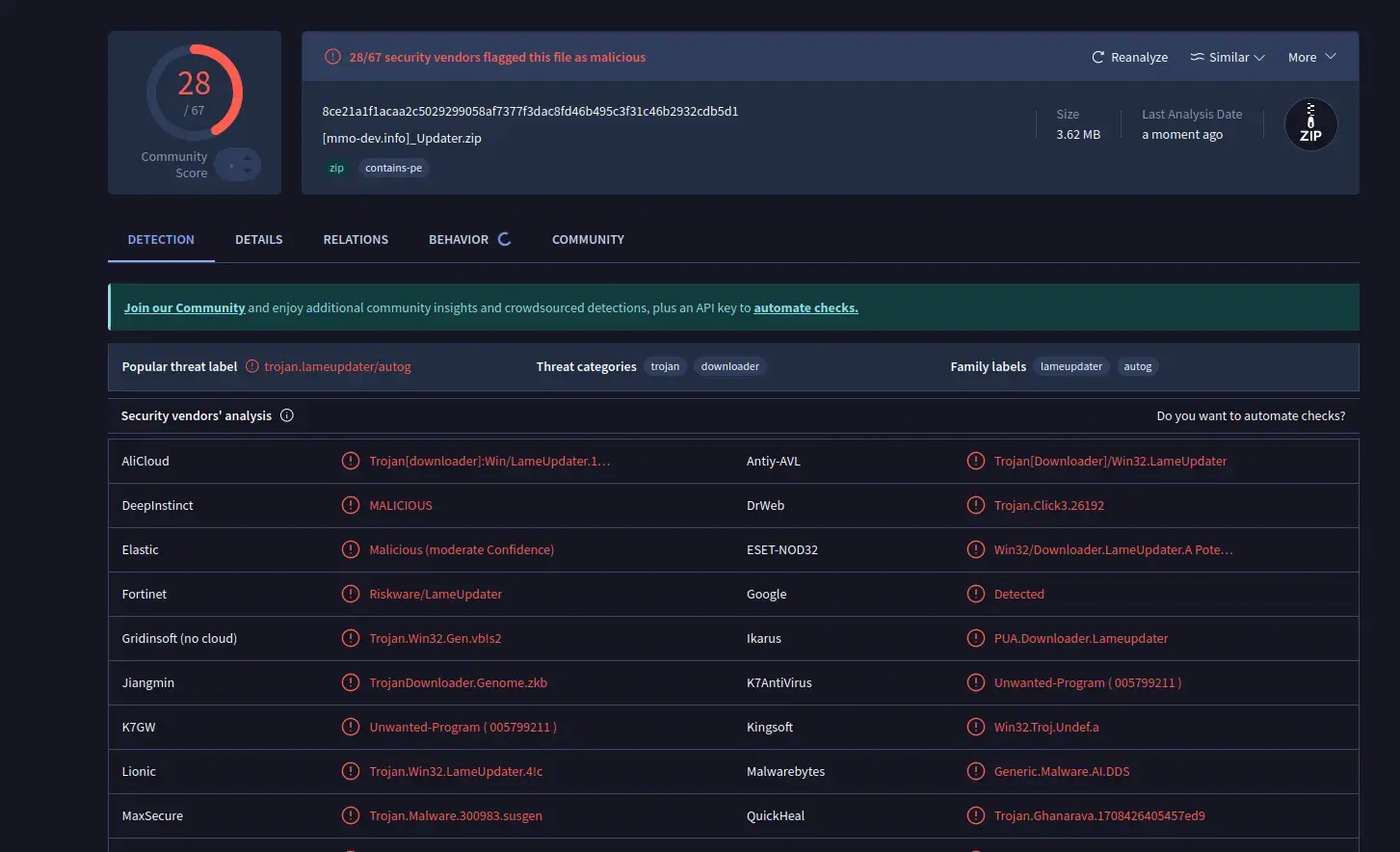
Task: Click the Security vendors' analysis info icon
Action: coord(287,415)
